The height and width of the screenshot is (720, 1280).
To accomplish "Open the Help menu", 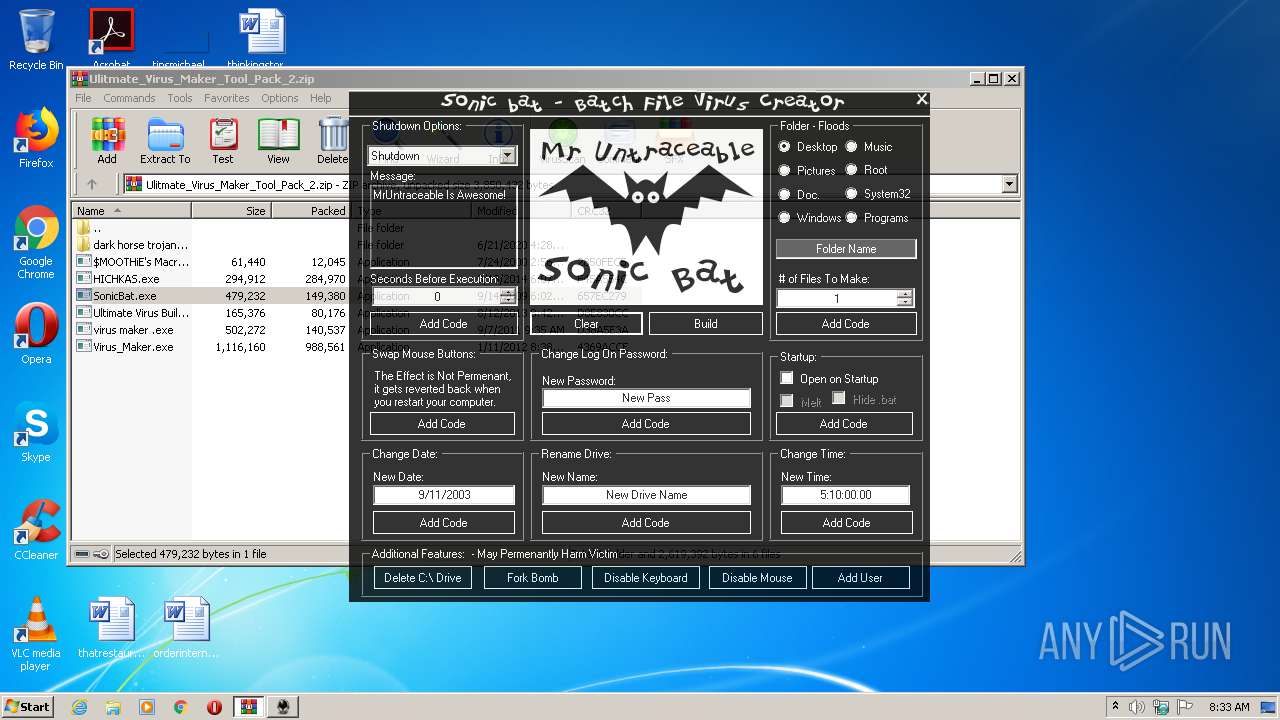I will point(321,98).
